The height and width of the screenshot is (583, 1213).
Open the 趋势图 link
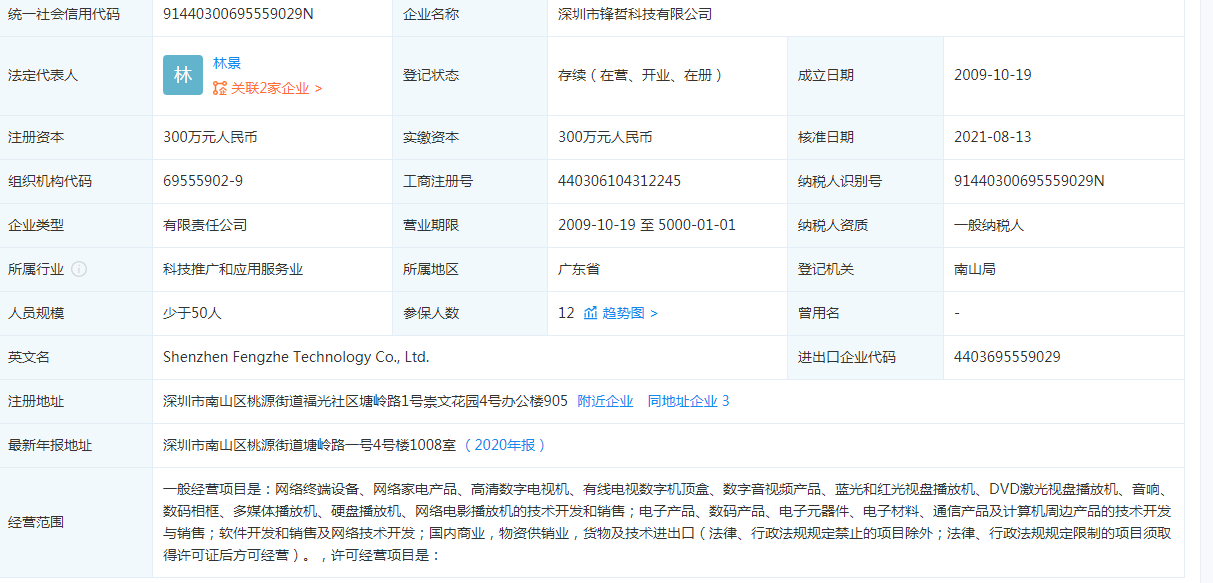click(630, 313)
